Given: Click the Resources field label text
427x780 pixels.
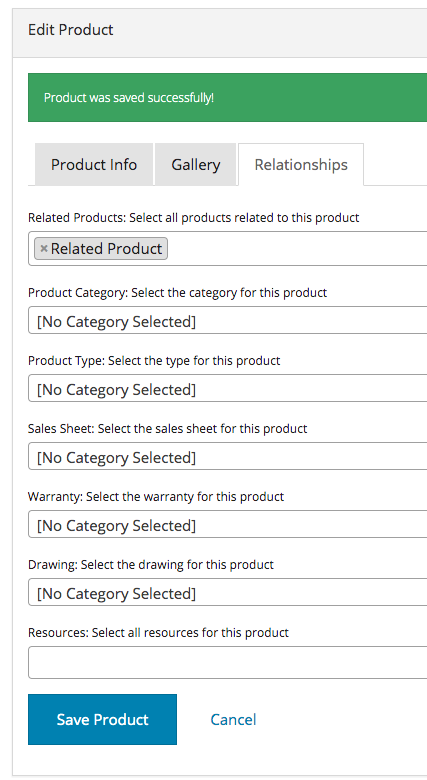Looking at the screenshot, I should click(x=158, y=633).
